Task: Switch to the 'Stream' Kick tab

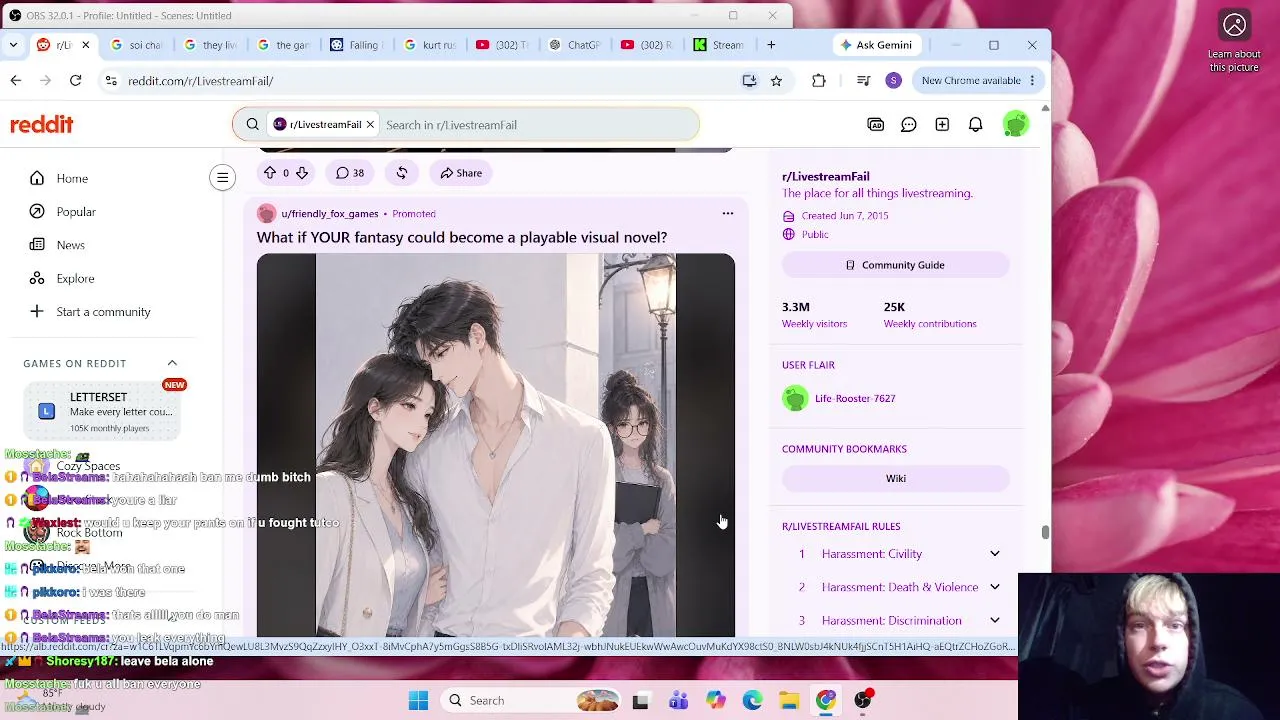Action: point(720,45)
